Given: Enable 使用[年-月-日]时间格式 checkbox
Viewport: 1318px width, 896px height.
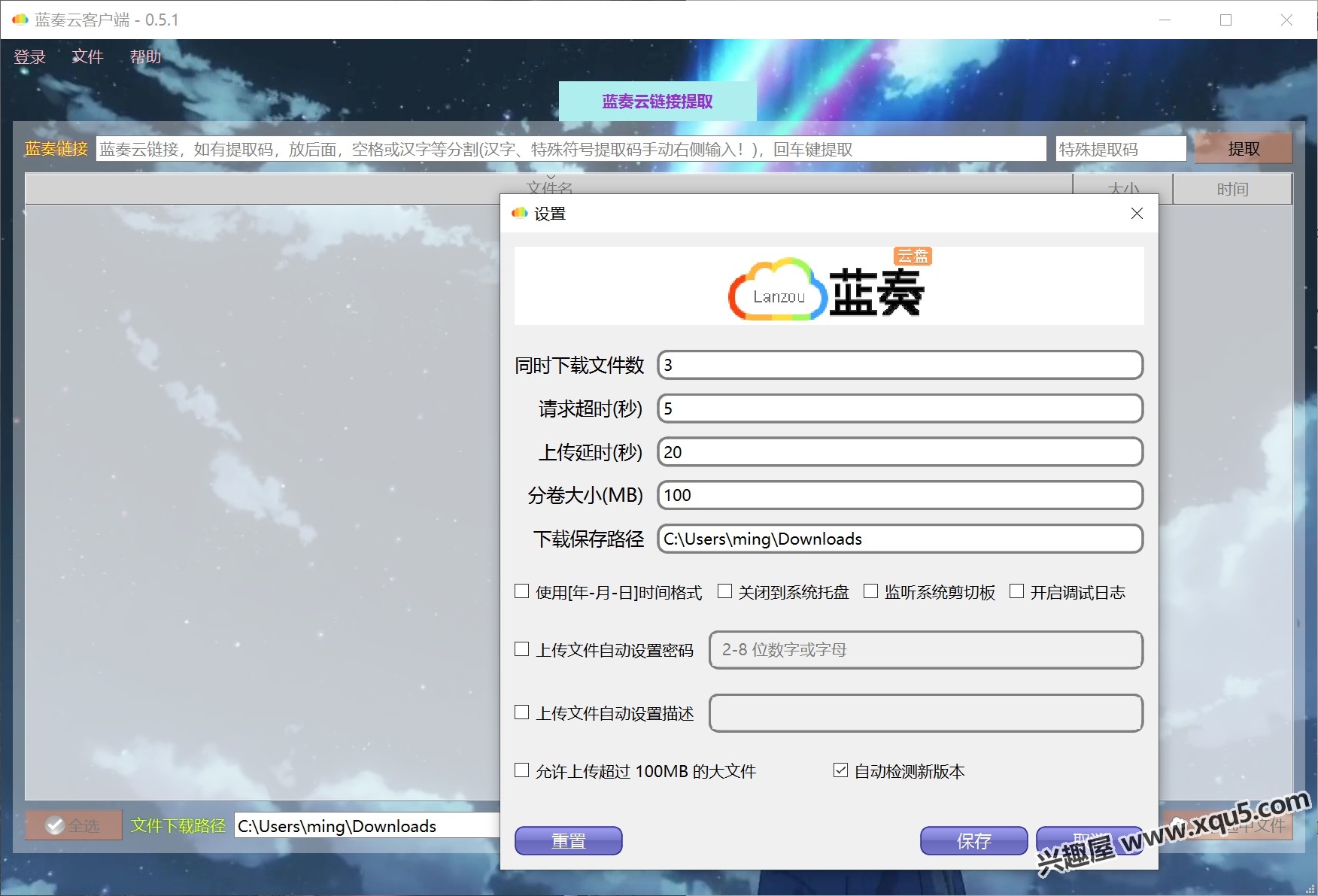Looking at the screenshot, I should coord(521,591).
